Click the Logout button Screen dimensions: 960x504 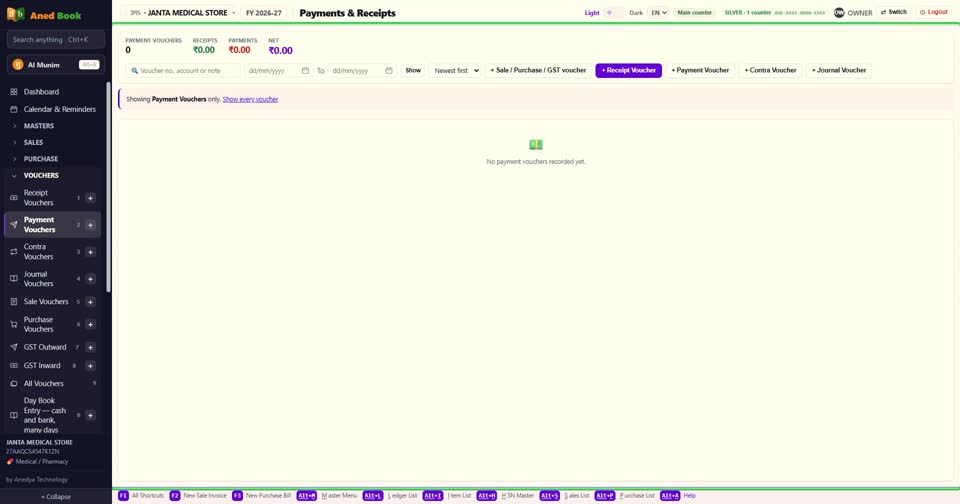pos(934,12)
